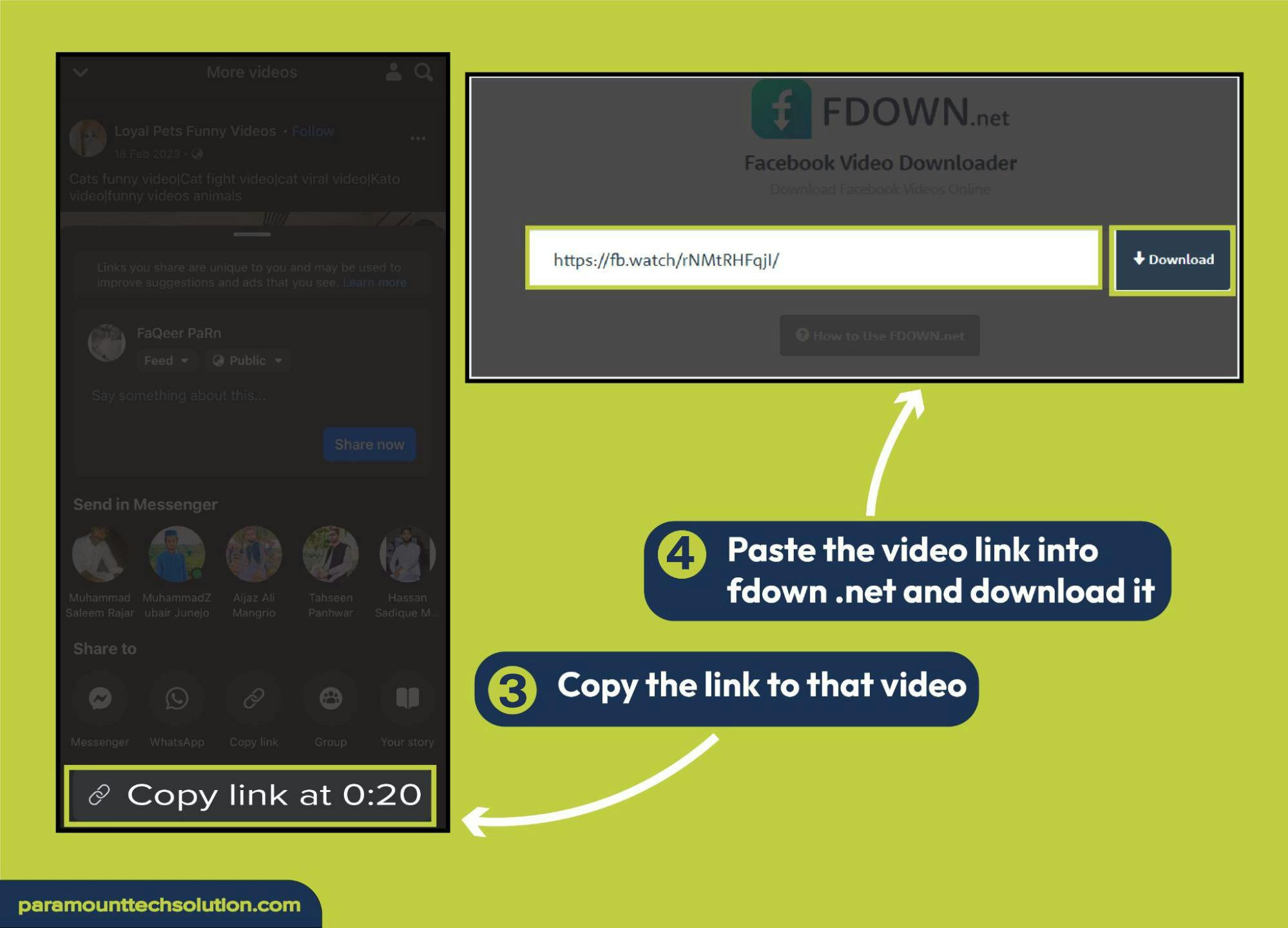This screenshot has width=1288, height=928.
Task: Send to Muhammad Saleem Rajar
Action: tap(99, 554)
